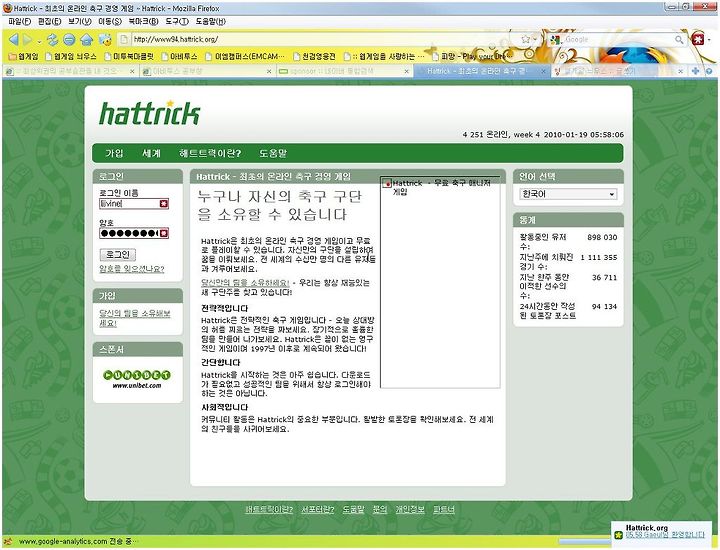Reload the page with the refresh icon
The width and height of the screenshot is (720, 550).
(x=52, y=40)
